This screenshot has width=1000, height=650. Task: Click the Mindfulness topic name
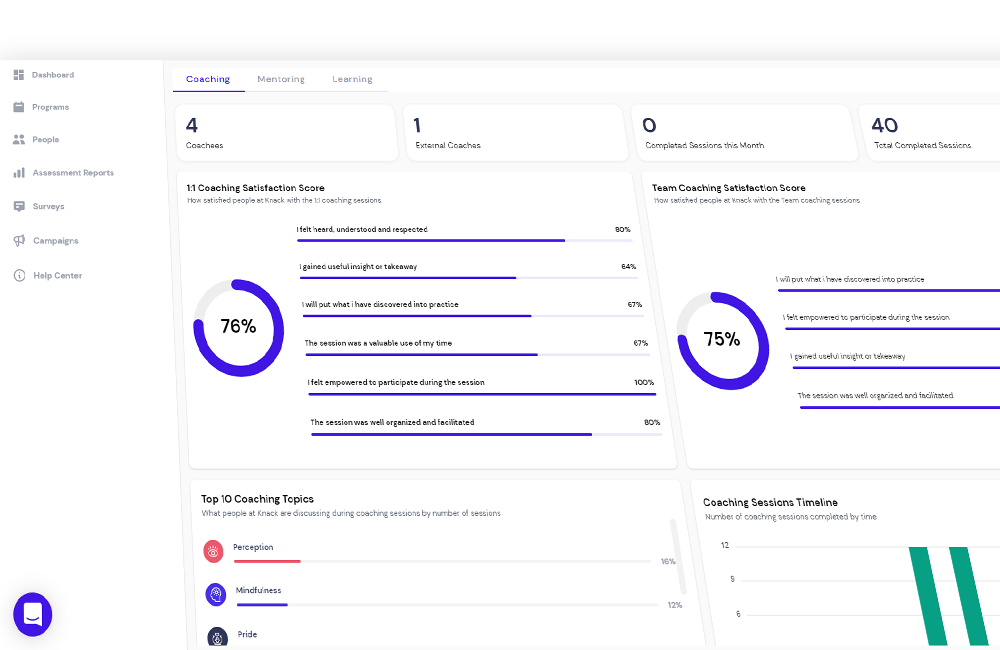coord(258,591)
